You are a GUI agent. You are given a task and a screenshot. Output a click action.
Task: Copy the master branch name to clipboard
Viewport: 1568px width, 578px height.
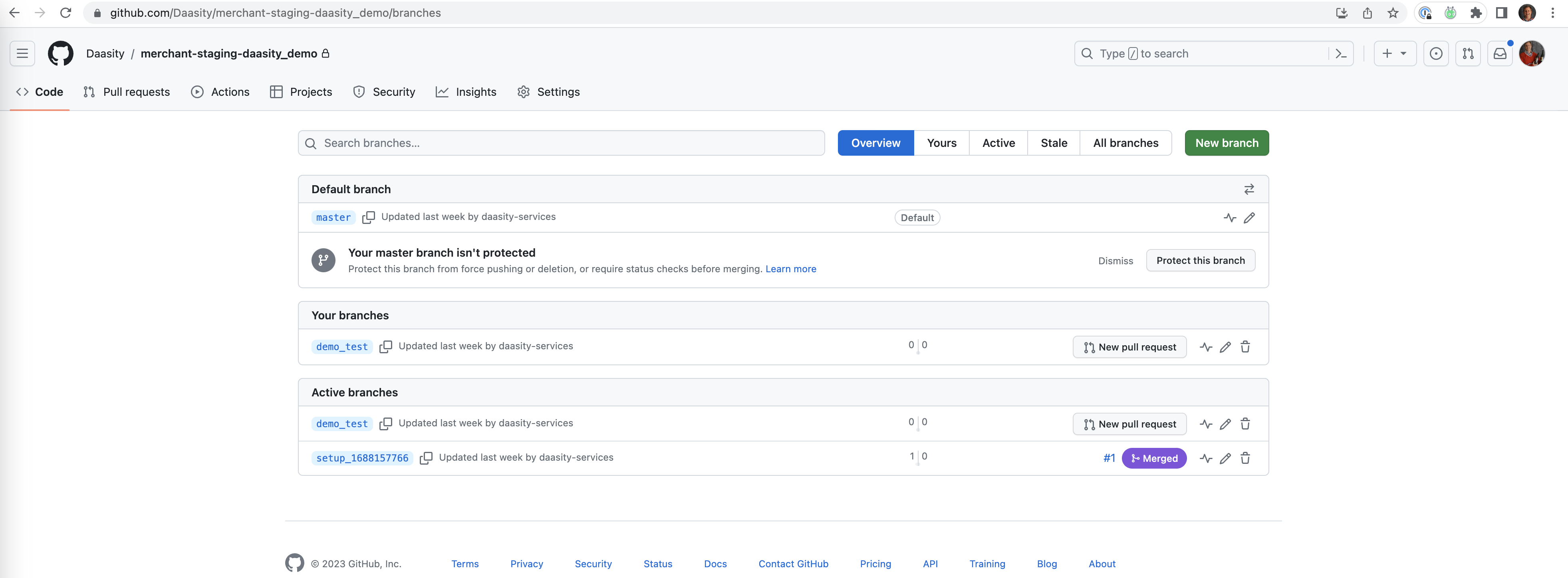(368, 217)
